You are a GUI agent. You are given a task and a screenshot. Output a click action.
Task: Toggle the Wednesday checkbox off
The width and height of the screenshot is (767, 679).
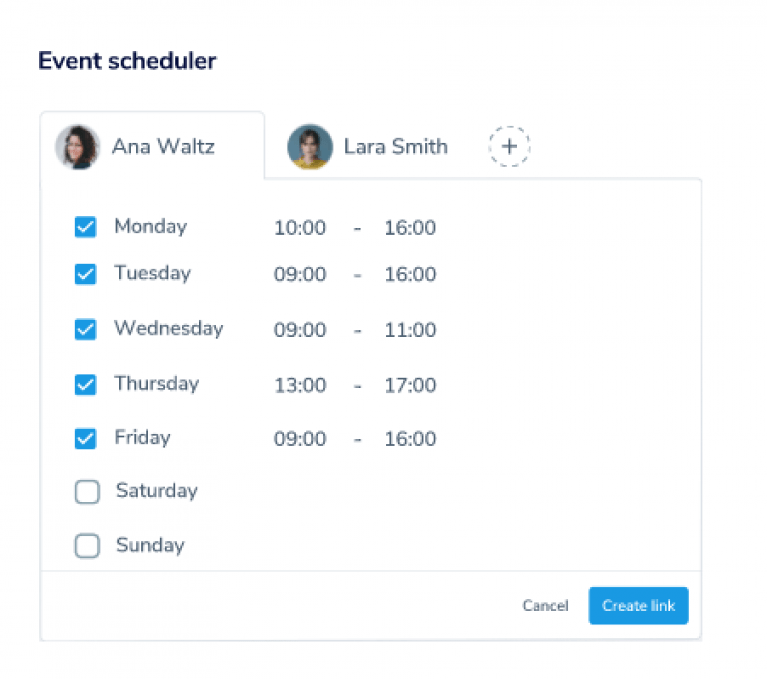[86, 329]
